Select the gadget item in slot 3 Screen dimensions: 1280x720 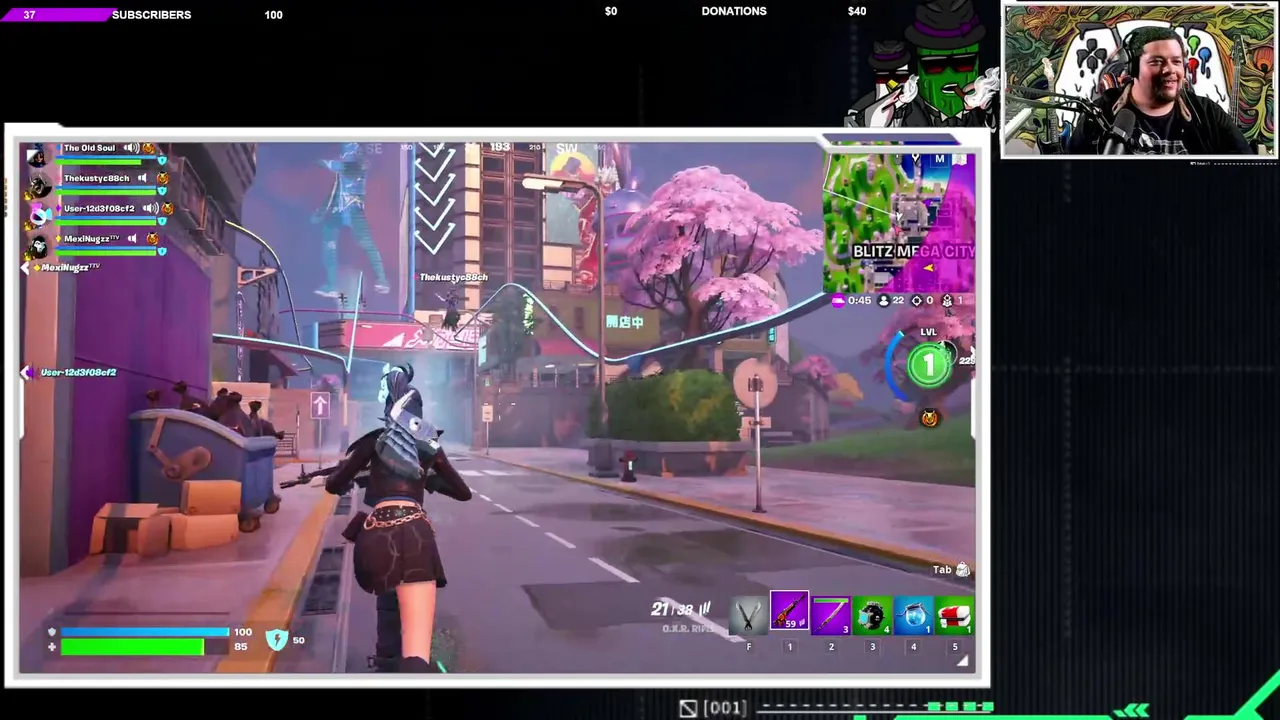(x=872, y=615)
